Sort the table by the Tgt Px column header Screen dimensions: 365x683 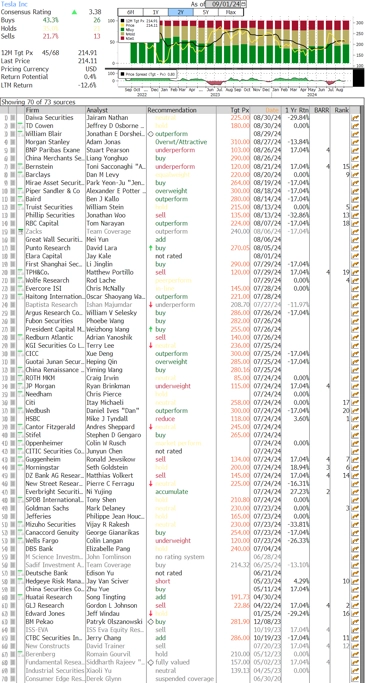click(x=240, y=110)
